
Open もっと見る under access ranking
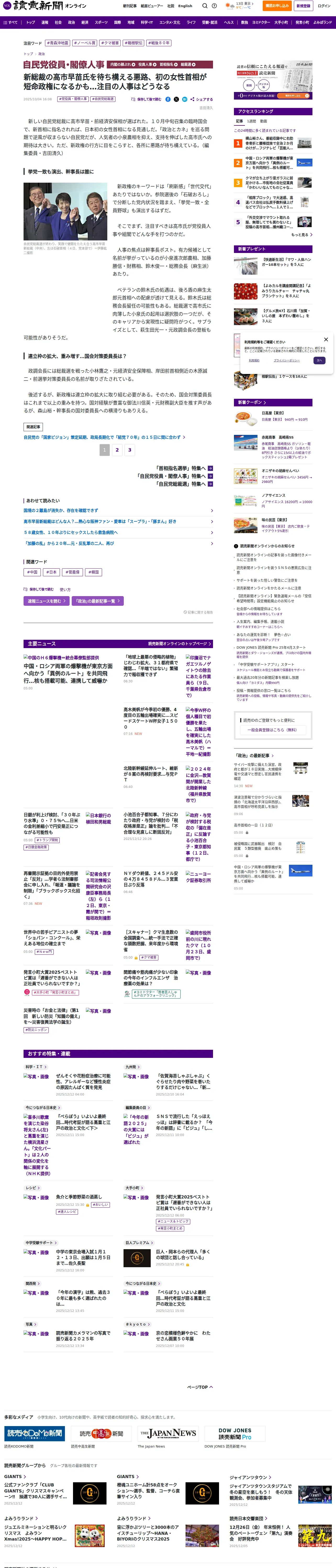point(302,234)
